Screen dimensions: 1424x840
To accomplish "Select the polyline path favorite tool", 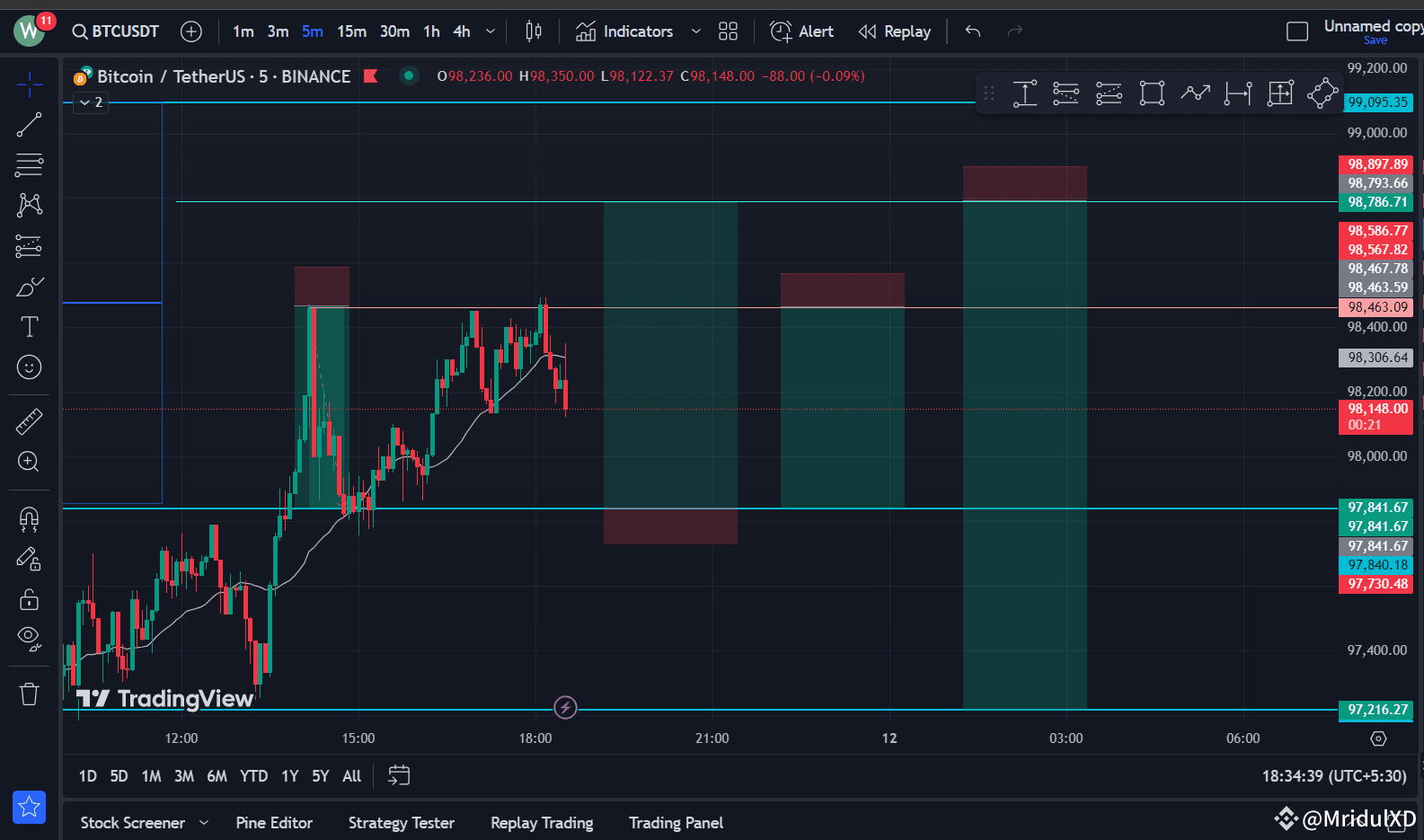I will point(1195,93).
